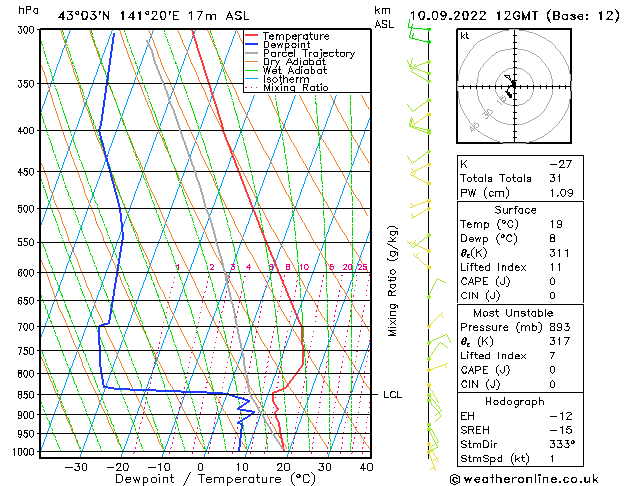Click the Temperature legend entry

tap(296, 36)
